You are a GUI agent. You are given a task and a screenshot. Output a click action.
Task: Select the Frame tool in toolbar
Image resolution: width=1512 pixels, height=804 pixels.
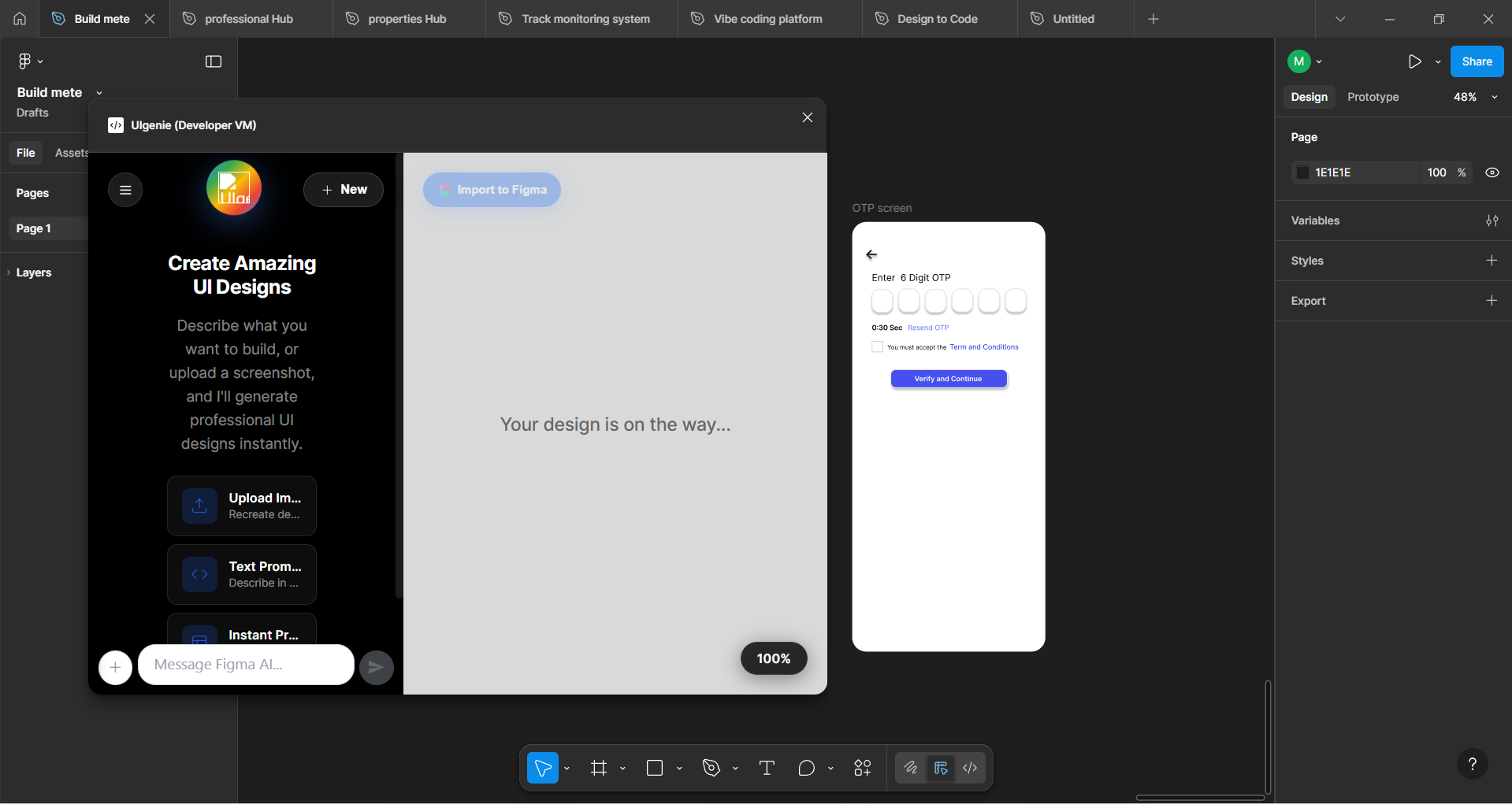599,768
